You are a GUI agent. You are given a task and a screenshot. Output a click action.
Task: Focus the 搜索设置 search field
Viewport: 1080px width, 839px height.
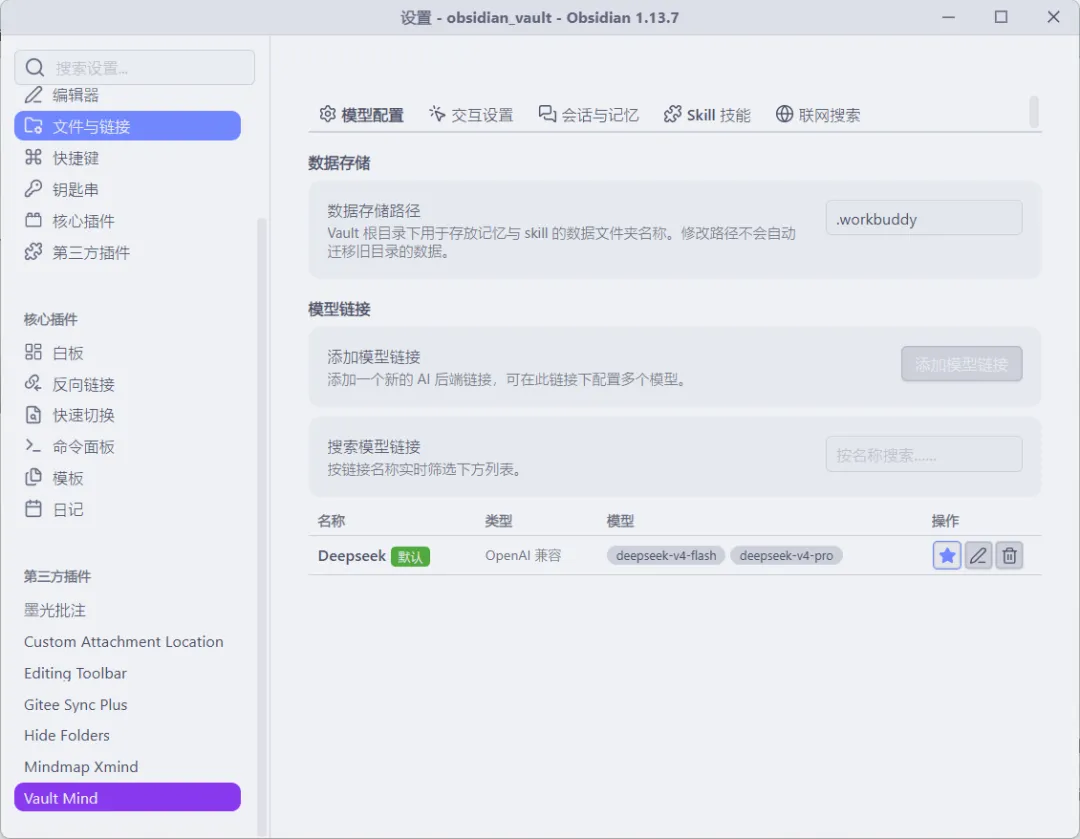tap(134, 68)
